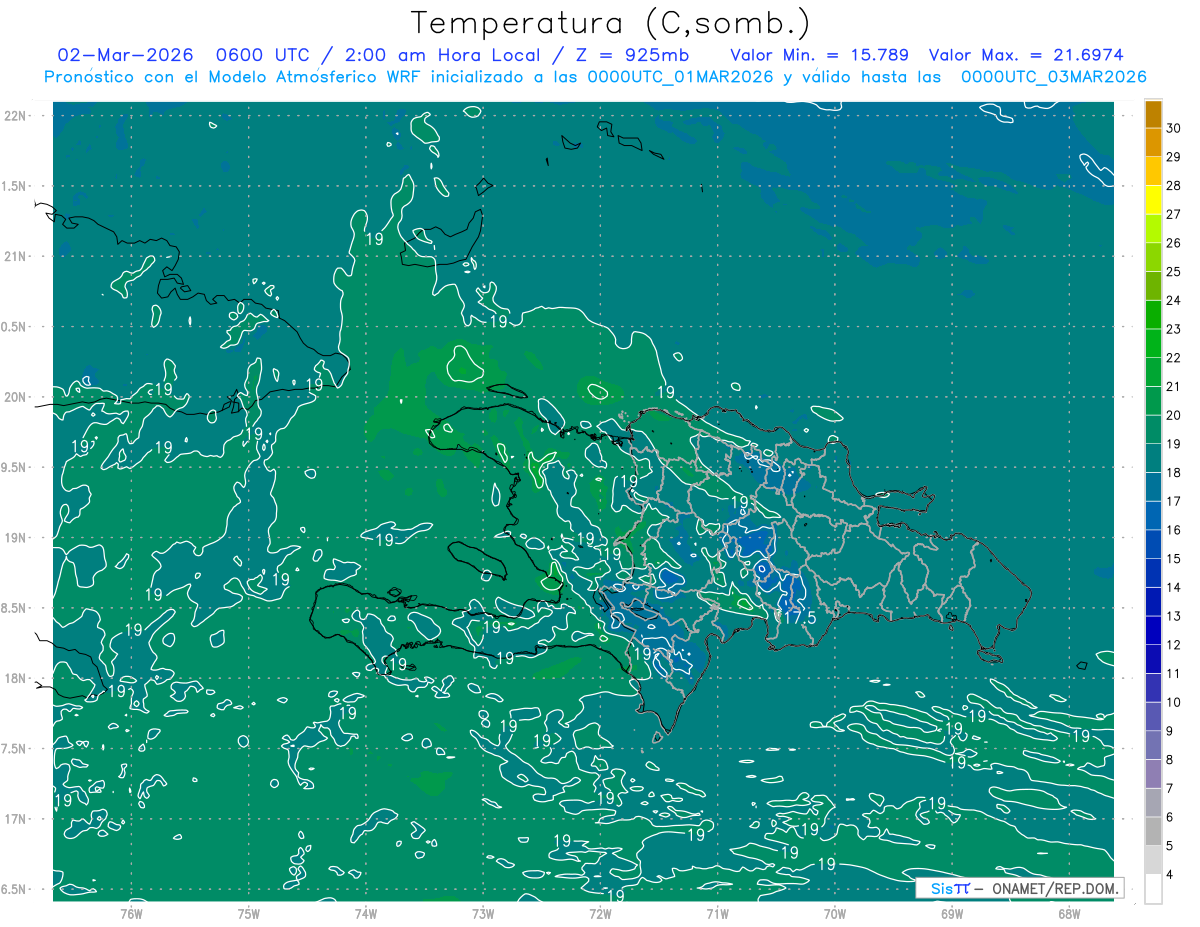Click the '7' value on the color scale
1200x927 pixels.
point(1170,788)
